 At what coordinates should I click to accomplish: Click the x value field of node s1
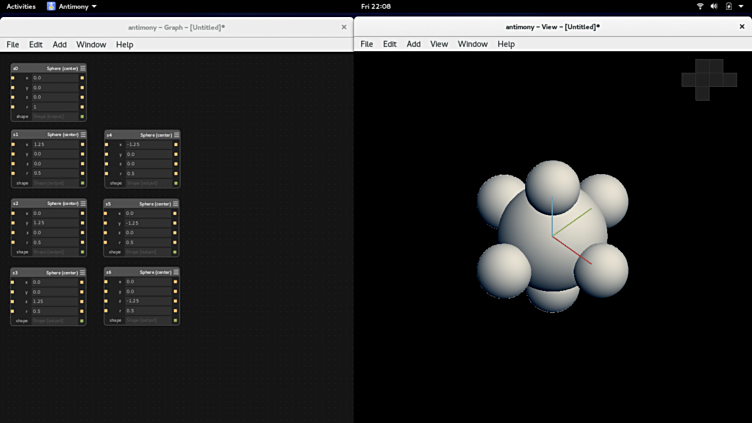pyautogui.click(x=54, y=144)
